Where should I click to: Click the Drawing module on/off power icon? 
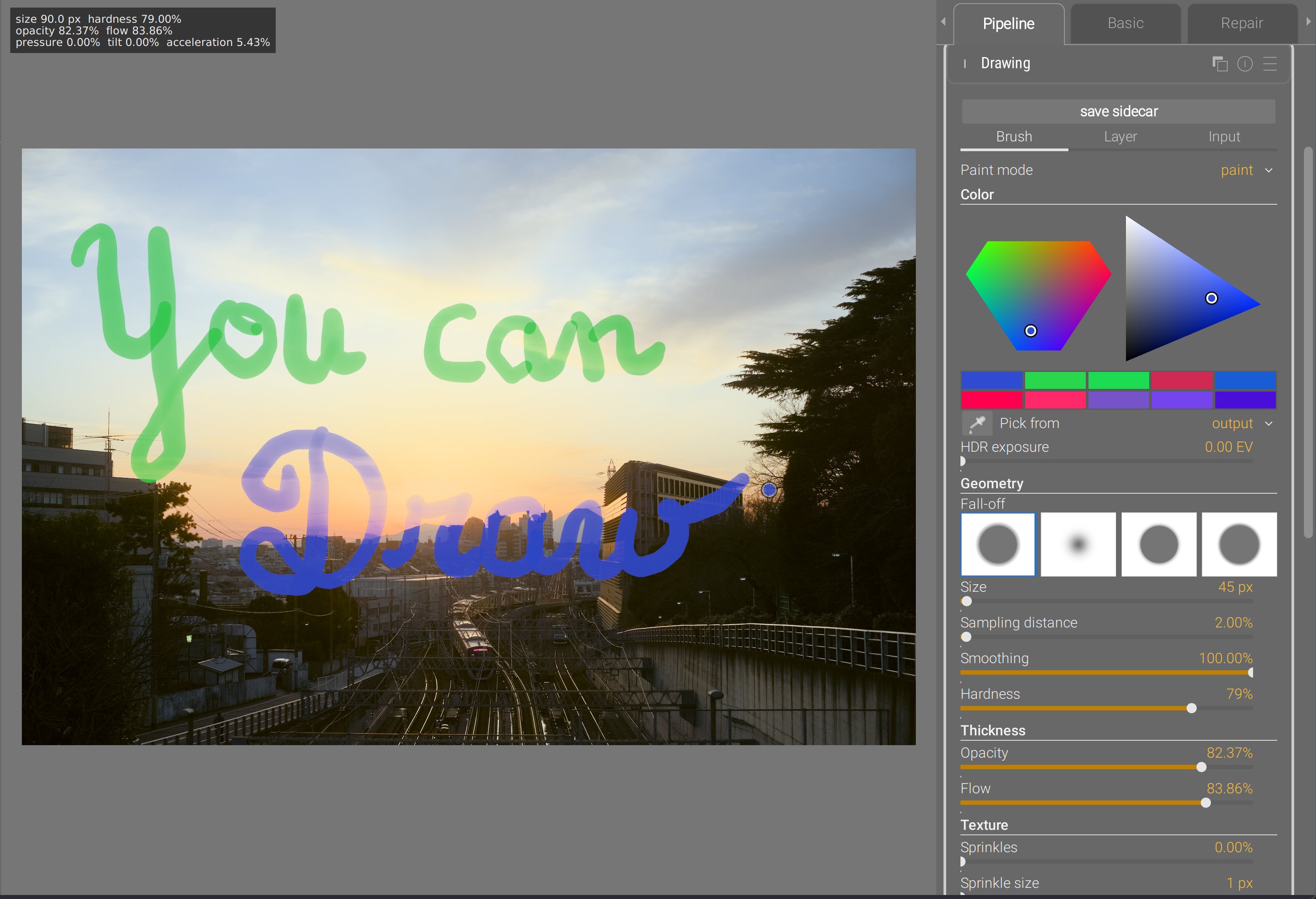(1245, 63)
